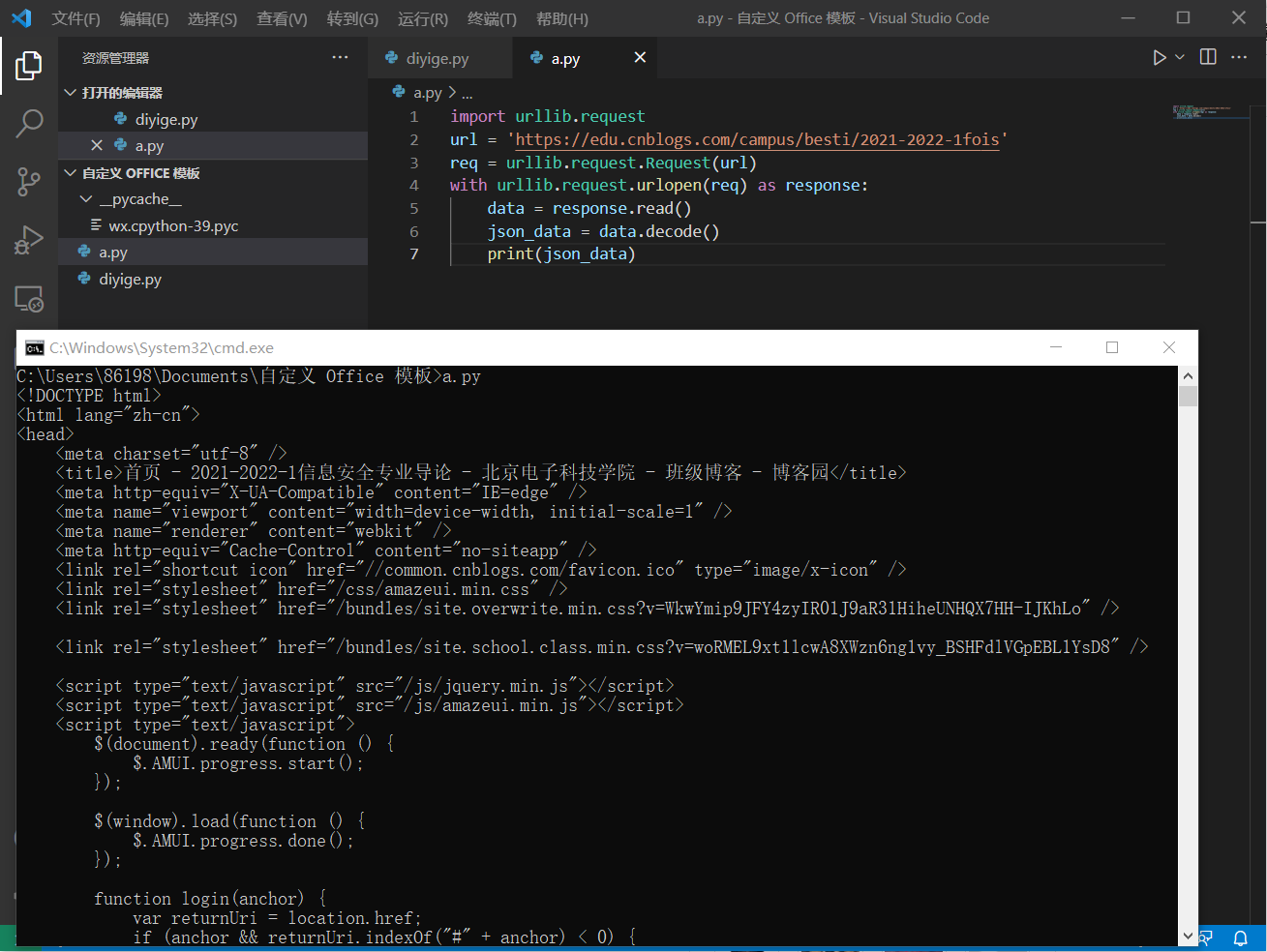Viewport: 1267px width, 952px height.
Task: Minimize the Visual Studio Code window
Action: [x=1128, y=17]
